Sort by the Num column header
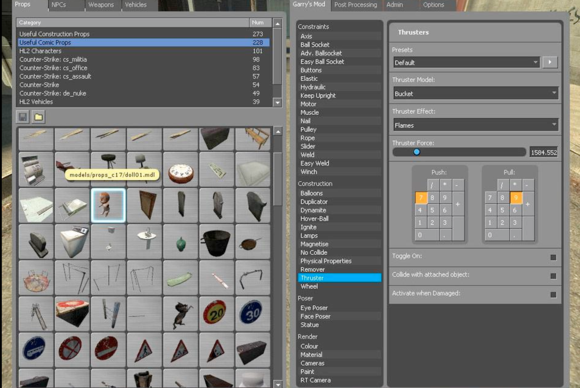This screenshot has height=388, width=580. click(260, 23)
